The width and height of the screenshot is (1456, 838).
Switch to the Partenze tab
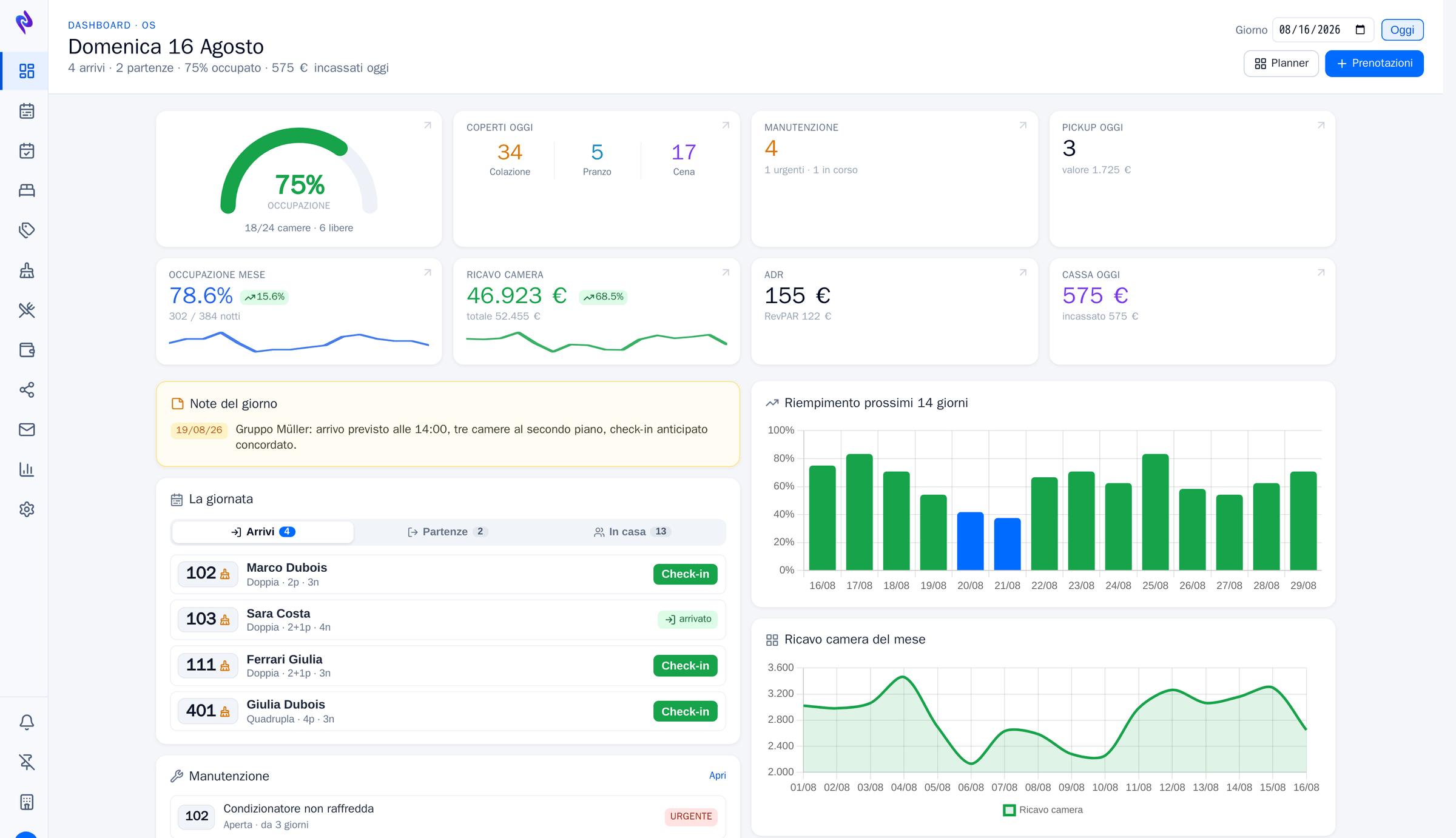coord(448,532)
